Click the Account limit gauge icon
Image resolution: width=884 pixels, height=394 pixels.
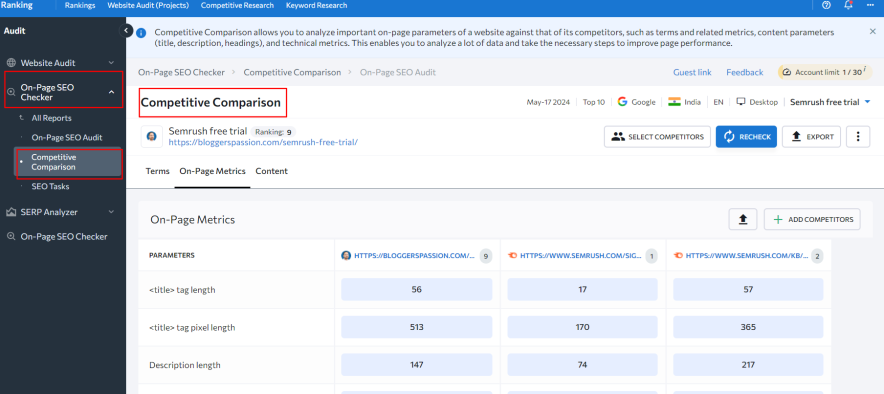click(788, 72)
